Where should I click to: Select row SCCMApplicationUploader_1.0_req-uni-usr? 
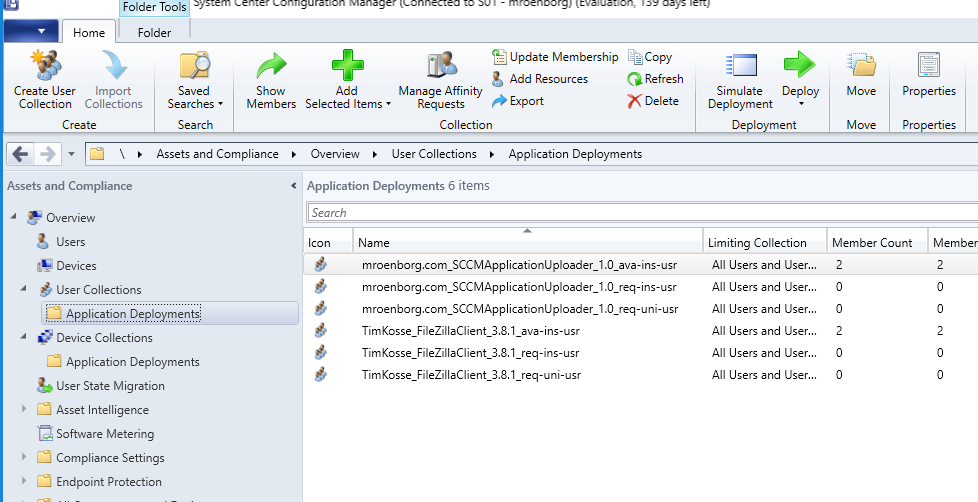point(641,309)
